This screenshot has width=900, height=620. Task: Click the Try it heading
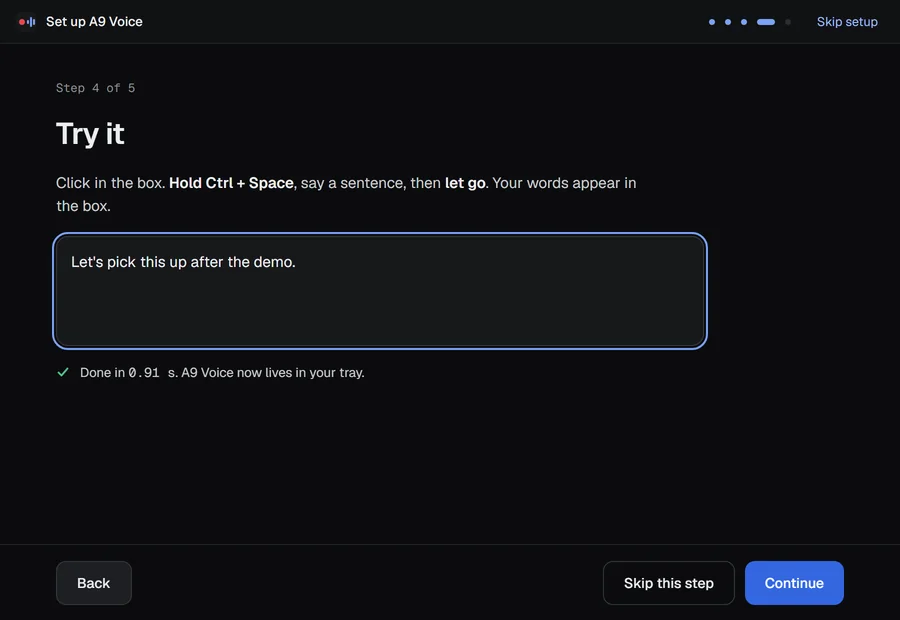(90, 134)
